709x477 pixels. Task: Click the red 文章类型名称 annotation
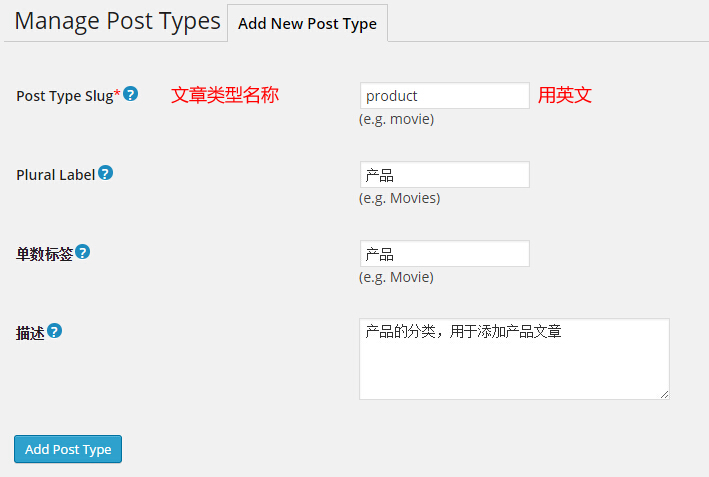[224, 95]
